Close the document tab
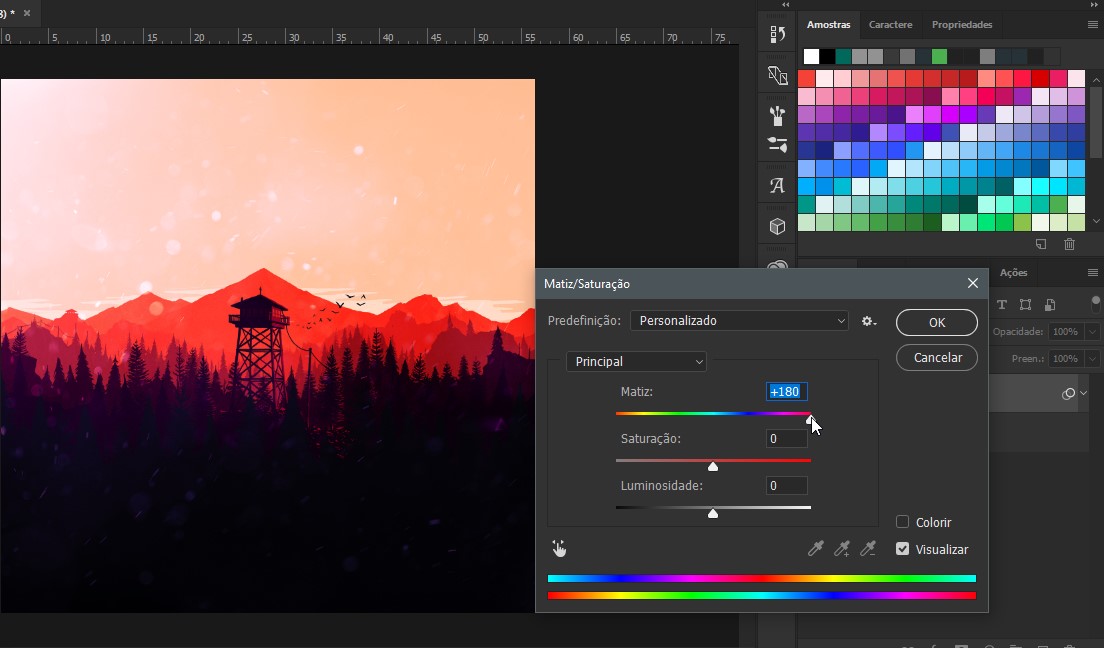 click(27, 13)
